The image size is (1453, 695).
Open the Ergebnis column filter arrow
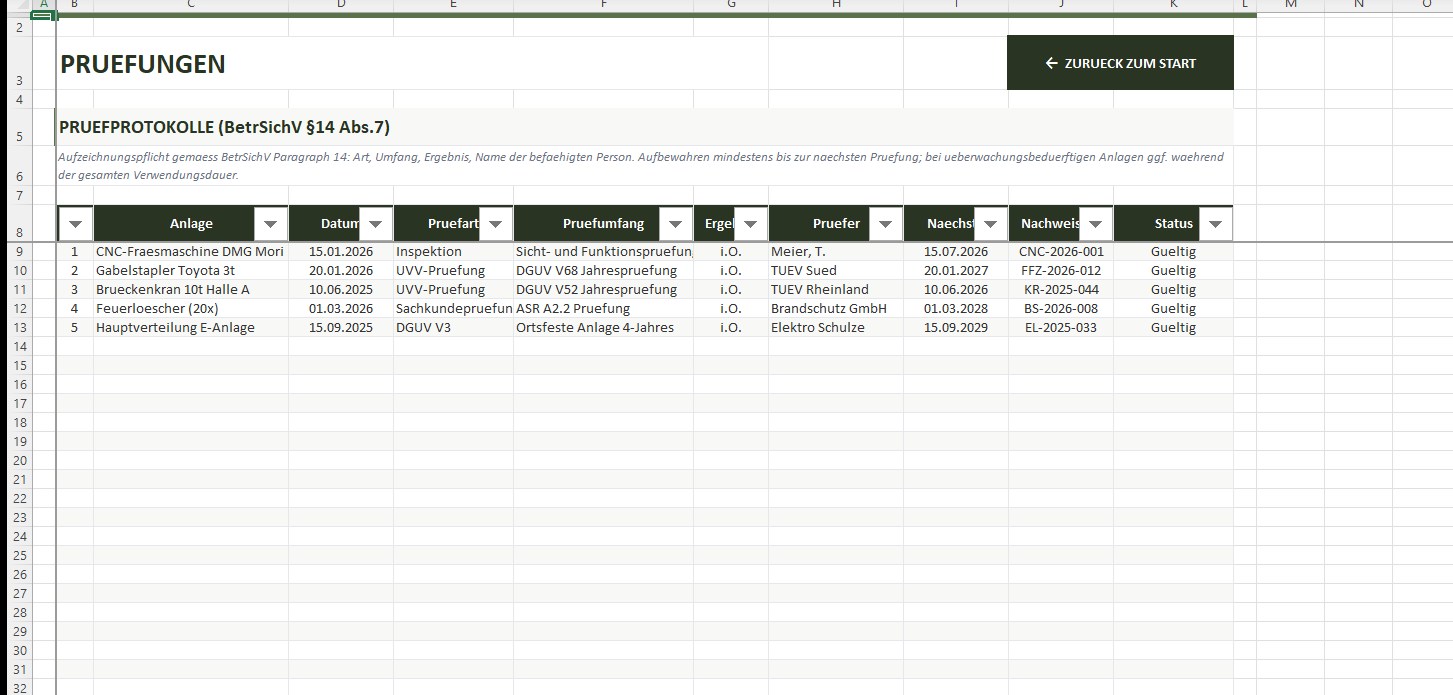(x=750, y=224)
